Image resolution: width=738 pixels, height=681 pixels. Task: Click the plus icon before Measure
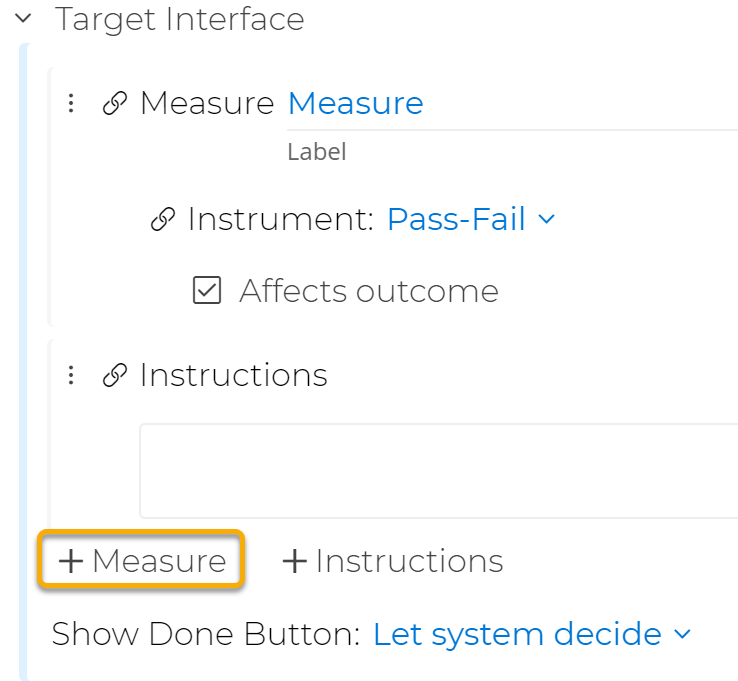click(x=71, y=561)
